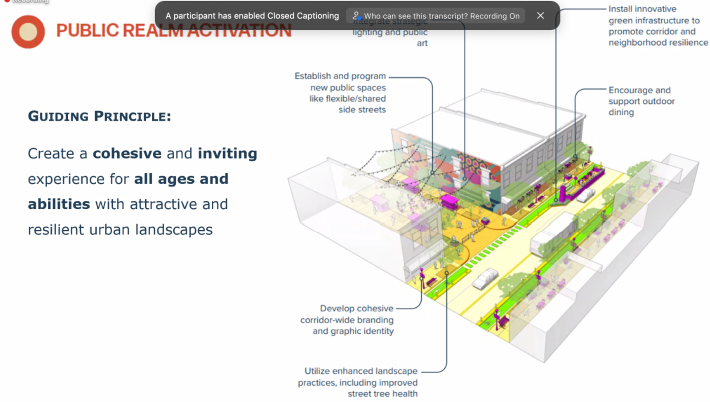Click the 'A participant has enabled Closed Captioning' message
Screen dimensions: 710x402
pyautogui.click(x=252, y=16)
